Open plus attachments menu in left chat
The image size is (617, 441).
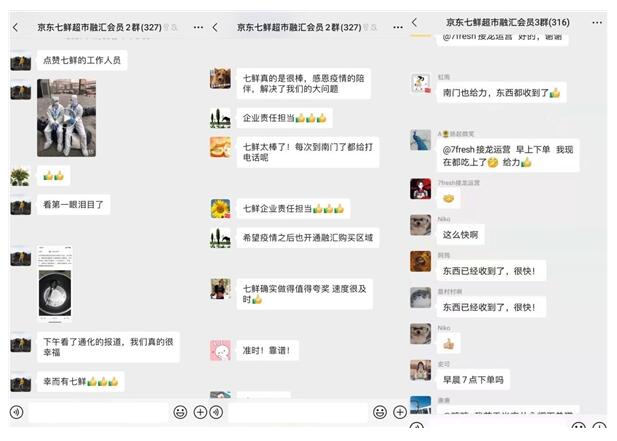point(200,412)
